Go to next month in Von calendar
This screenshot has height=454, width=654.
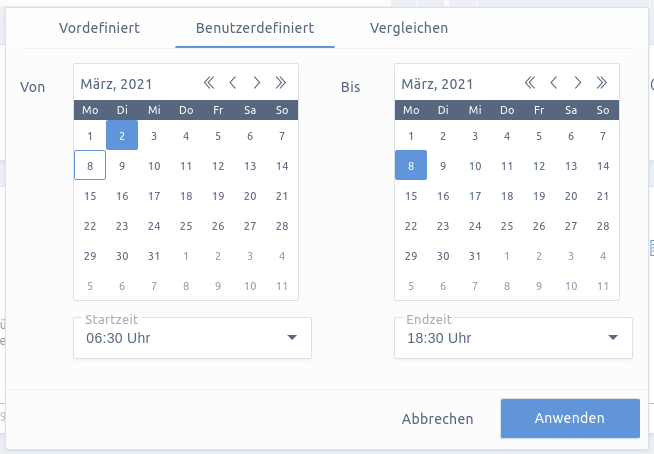pos(257,83)
